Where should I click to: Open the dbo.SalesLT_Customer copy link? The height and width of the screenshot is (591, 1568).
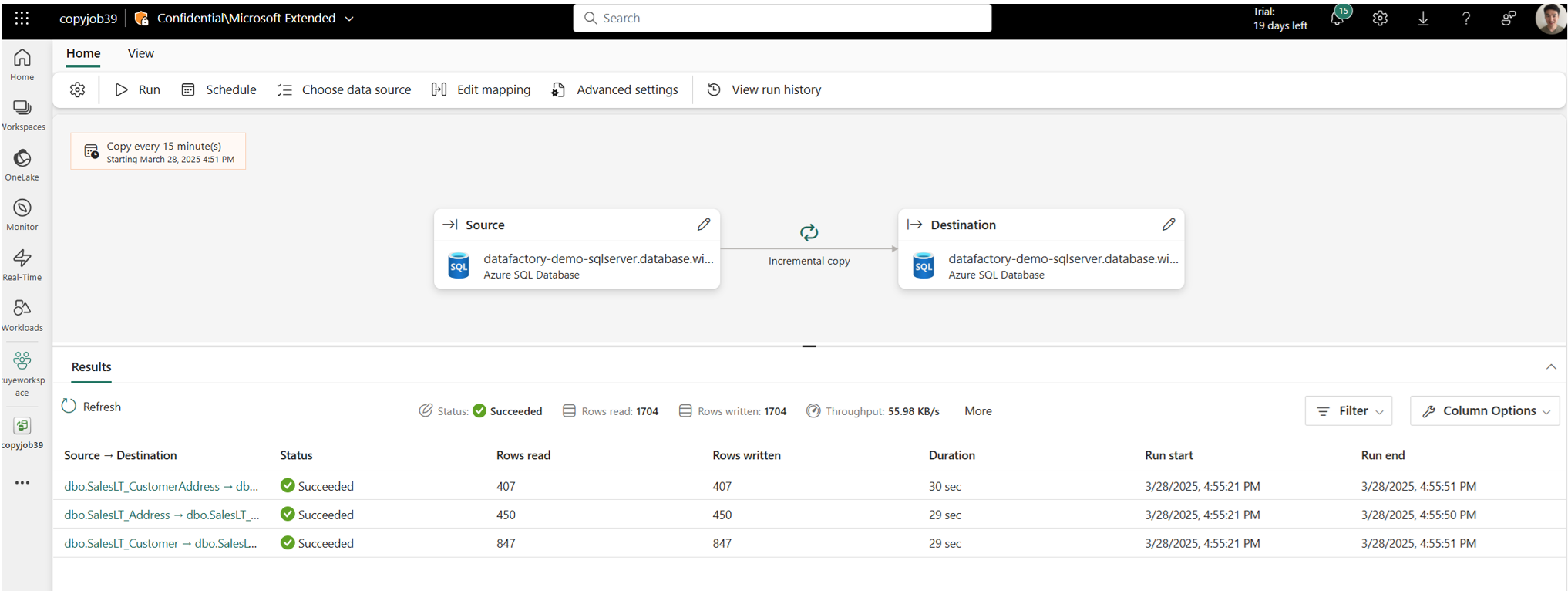(160, 543)
